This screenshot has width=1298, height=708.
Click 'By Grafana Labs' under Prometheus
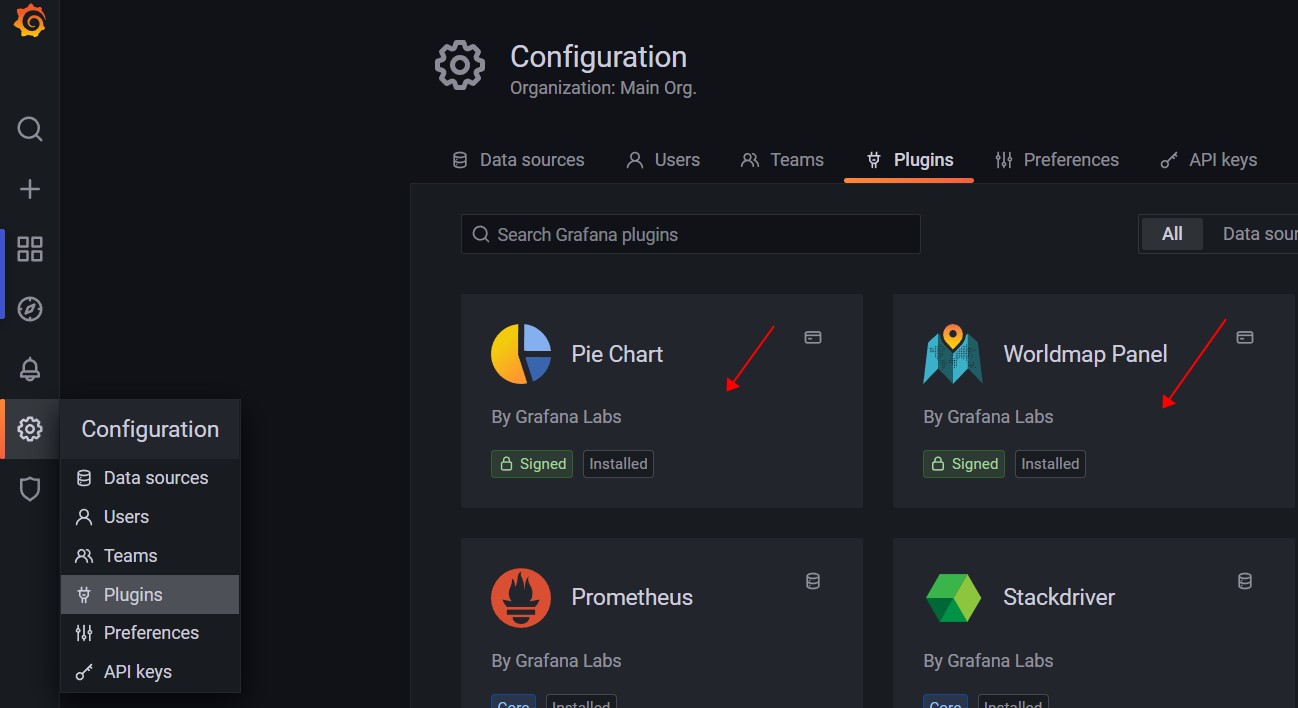556,661
